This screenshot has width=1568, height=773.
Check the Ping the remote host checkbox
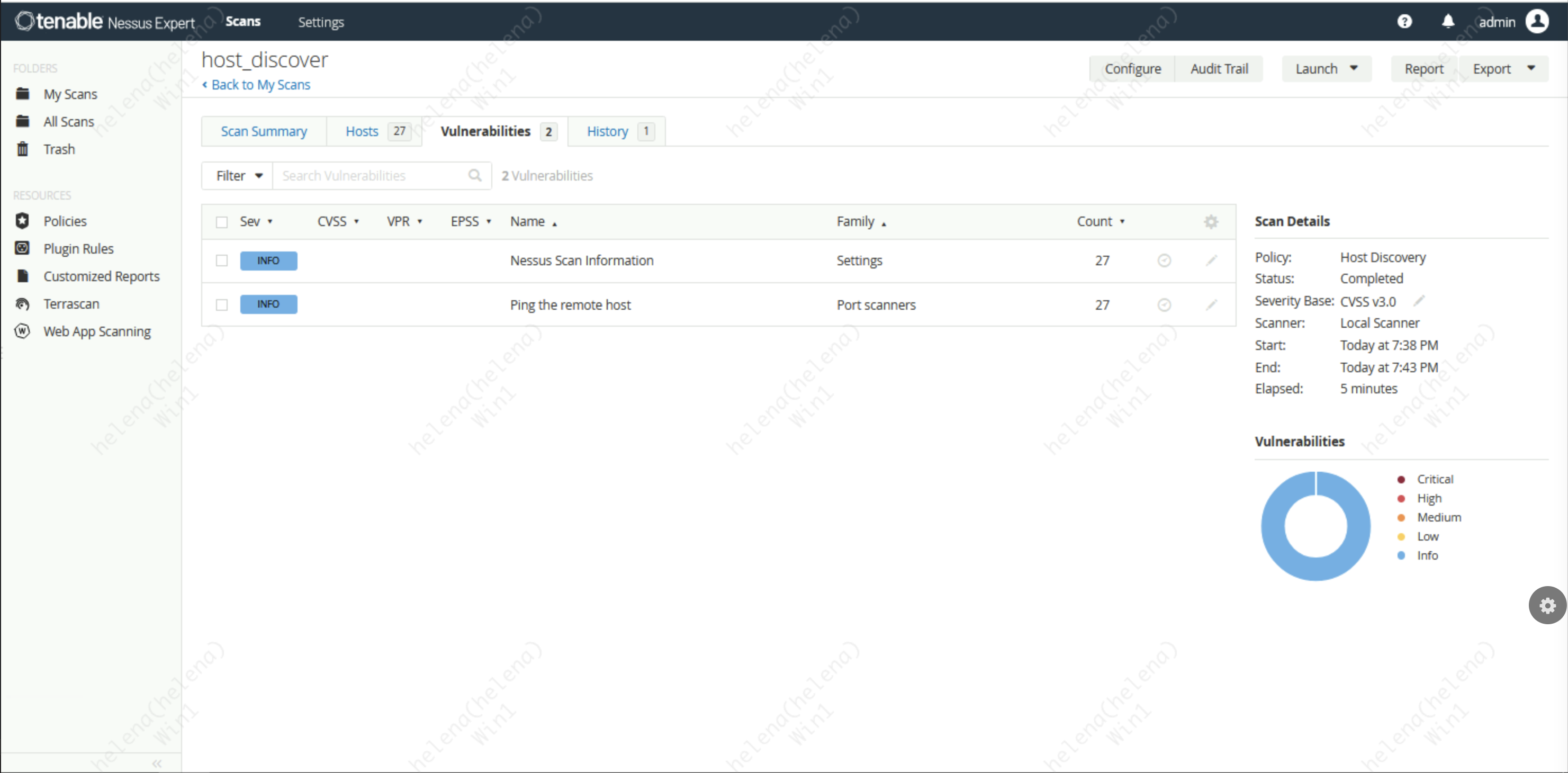222,304
